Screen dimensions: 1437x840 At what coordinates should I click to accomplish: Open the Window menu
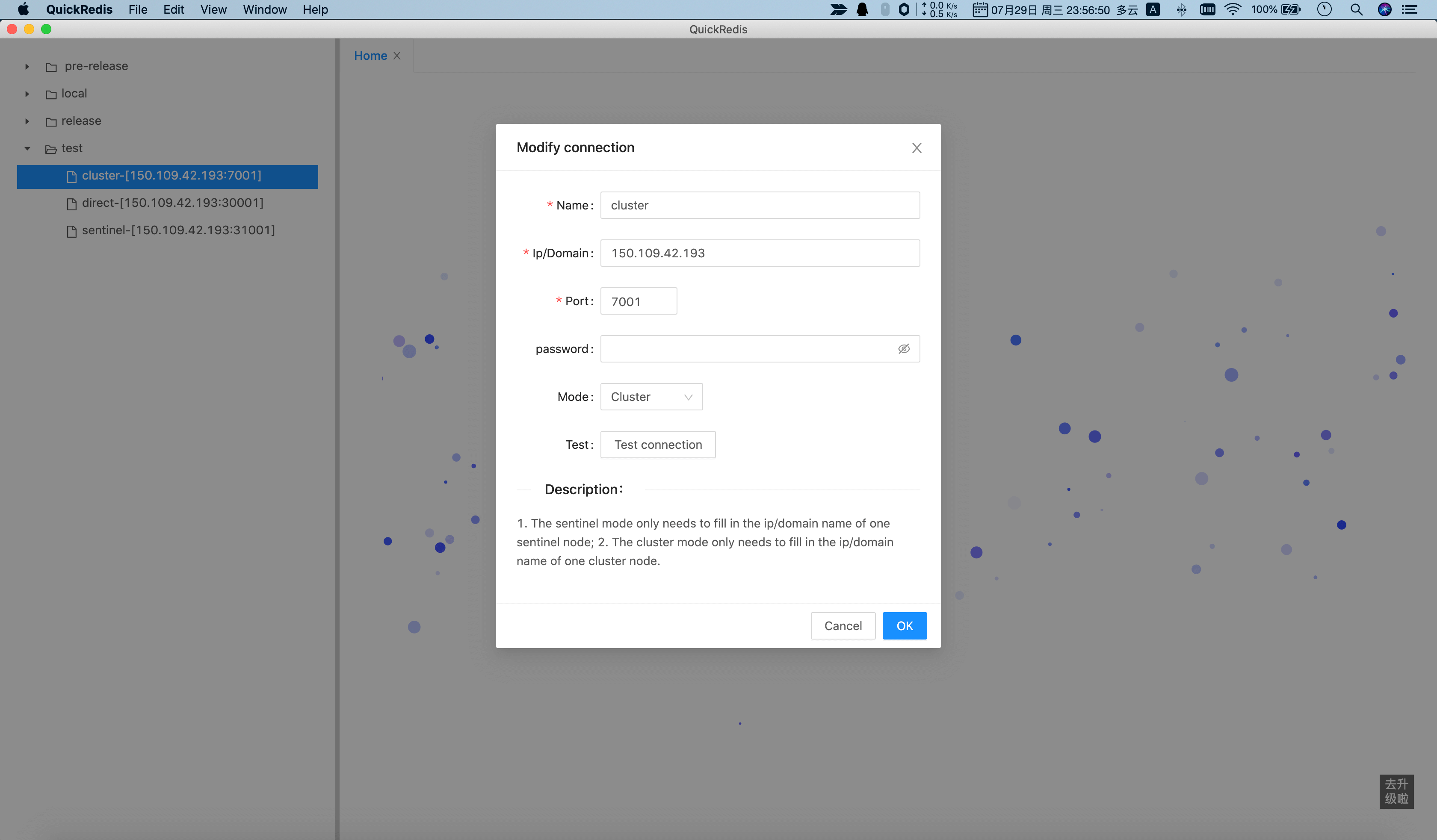pos(265,10)
